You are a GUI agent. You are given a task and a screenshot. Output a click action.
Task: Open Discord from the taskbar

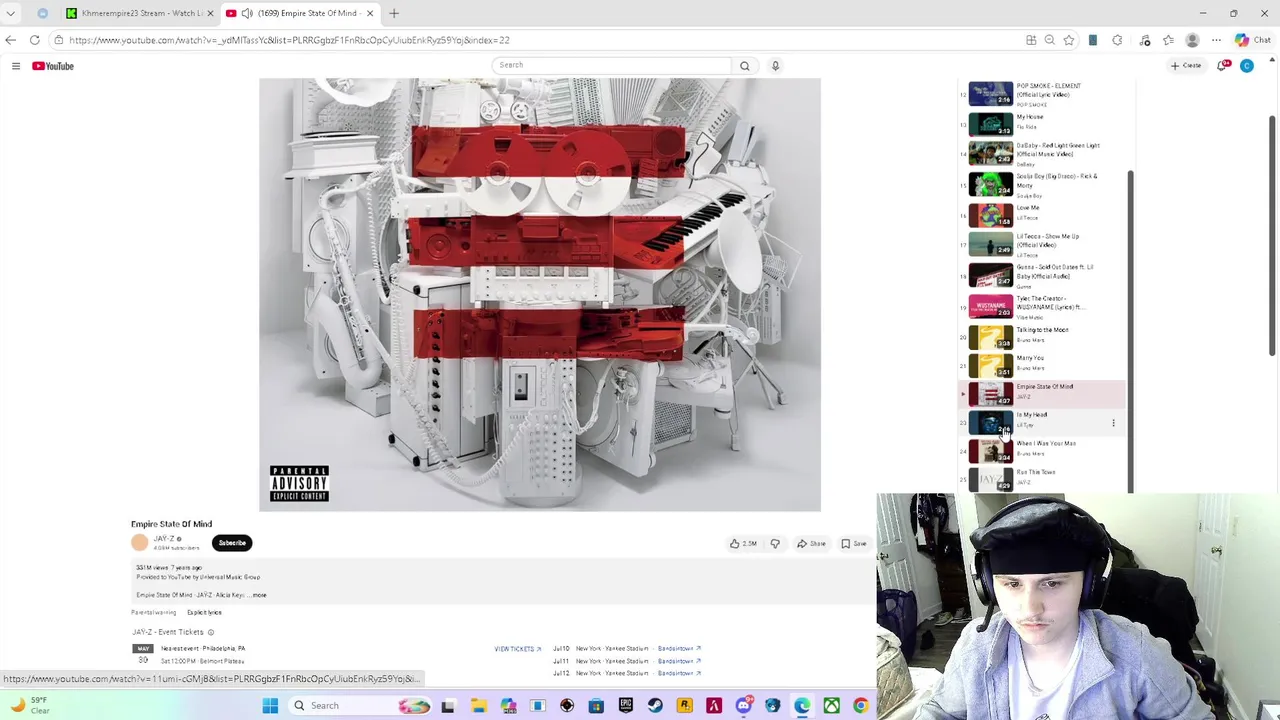743,706
